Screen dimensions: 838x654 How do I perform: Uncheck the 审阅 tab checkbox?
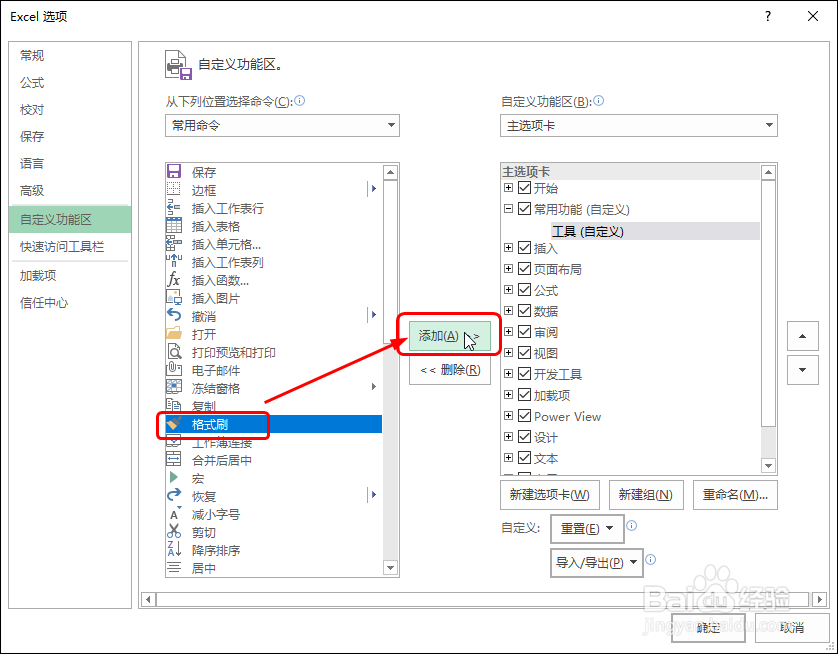pos(524,332)
